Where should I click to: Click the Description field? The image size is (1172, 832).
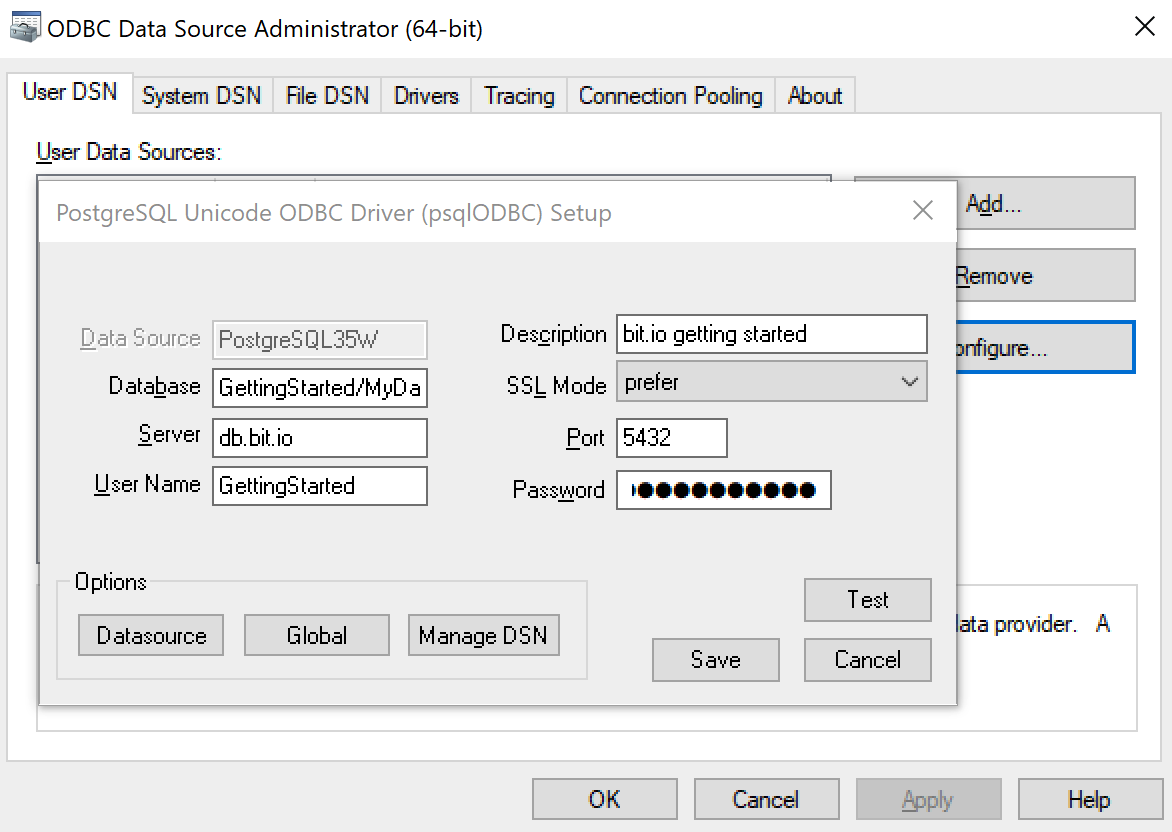(771, 333)
